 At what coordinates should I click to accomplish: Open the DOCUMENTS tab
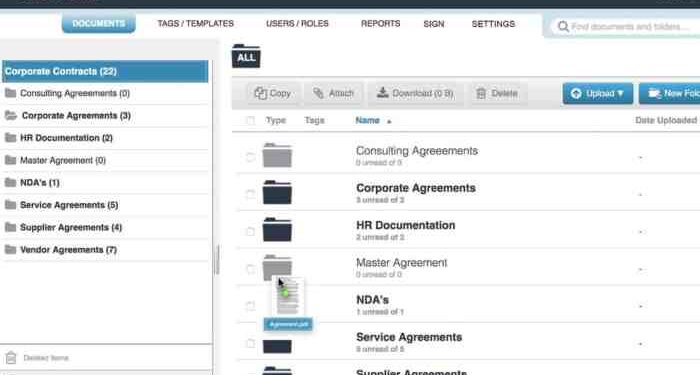(x=99, y=23)
